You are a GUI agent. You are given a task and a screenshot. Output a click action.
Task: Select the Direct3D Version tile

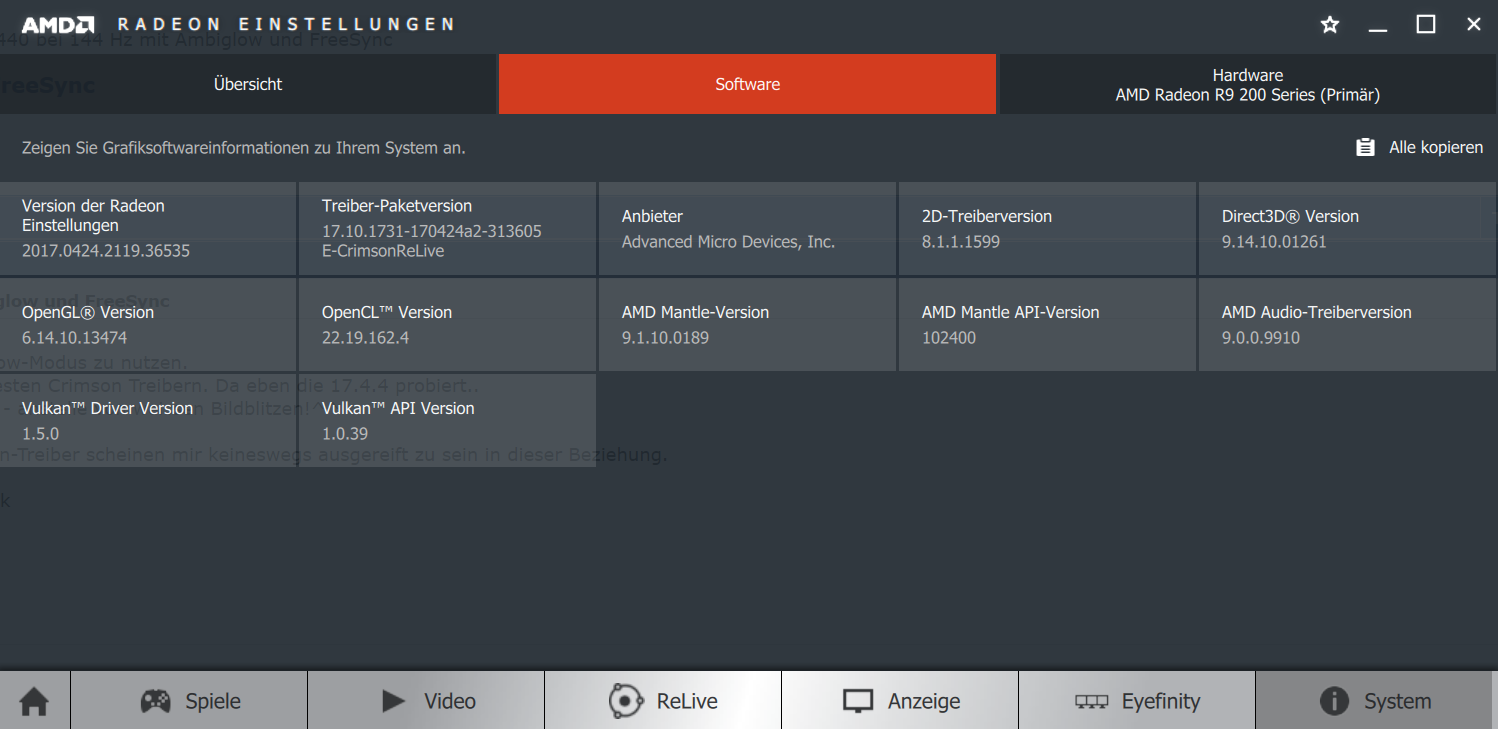(x=1348, y=228)
